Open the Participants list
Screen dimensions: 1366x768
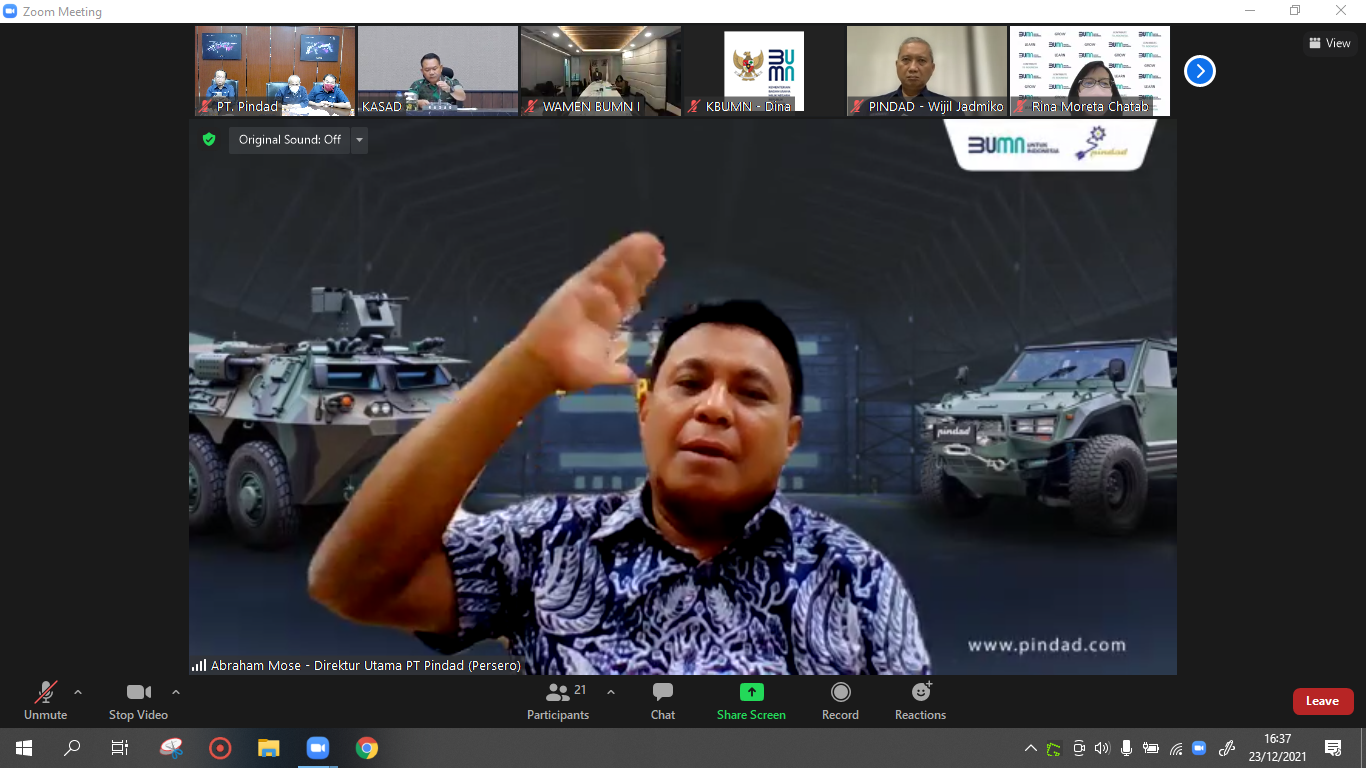click(559, 700)
